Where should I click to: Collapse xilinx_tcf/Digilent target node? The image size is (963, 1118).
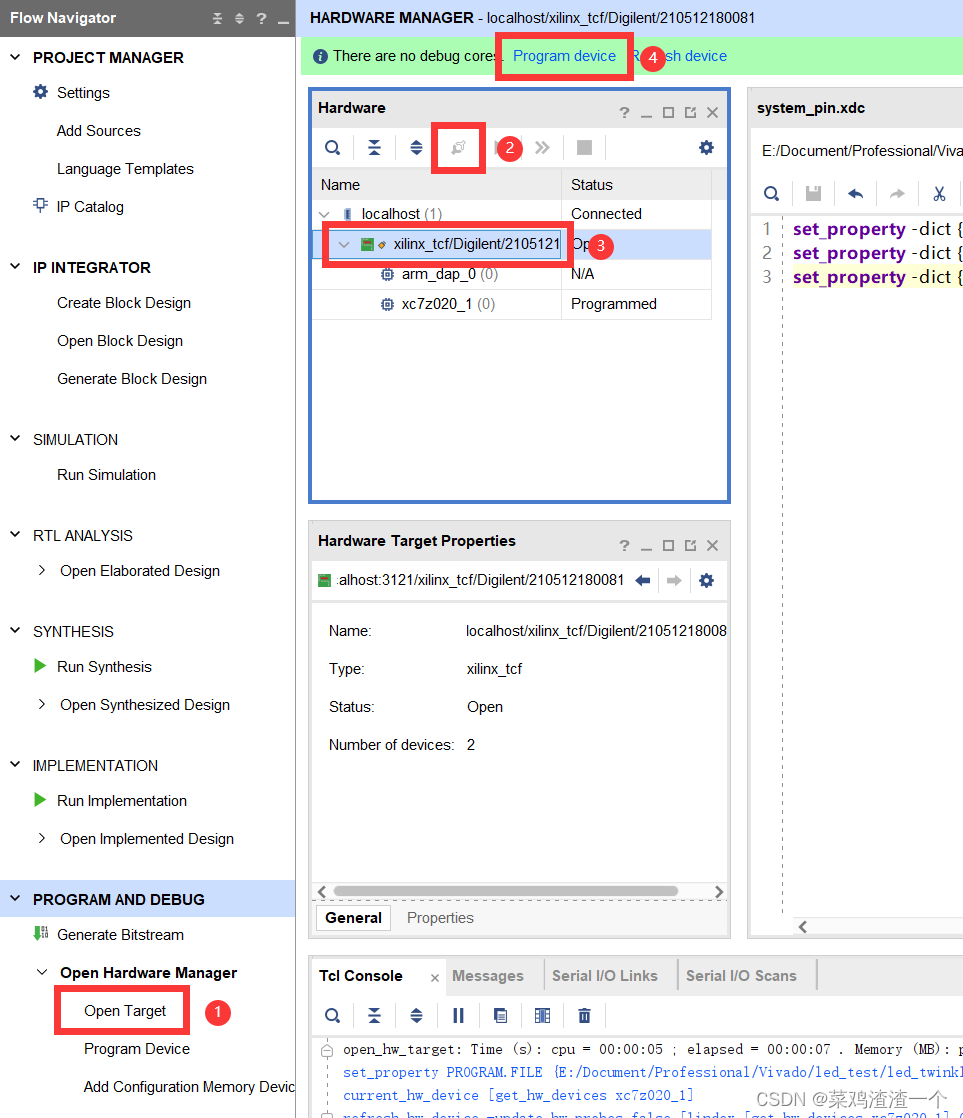pos(344,245)
